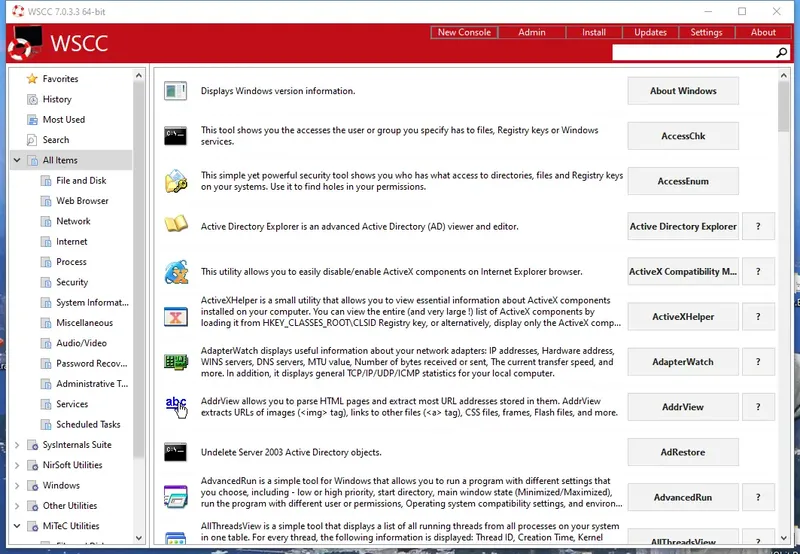This screenshot has height=554, width=800.
Task: Click the SysInternals Suite folder icon
Action: point(32,445)
